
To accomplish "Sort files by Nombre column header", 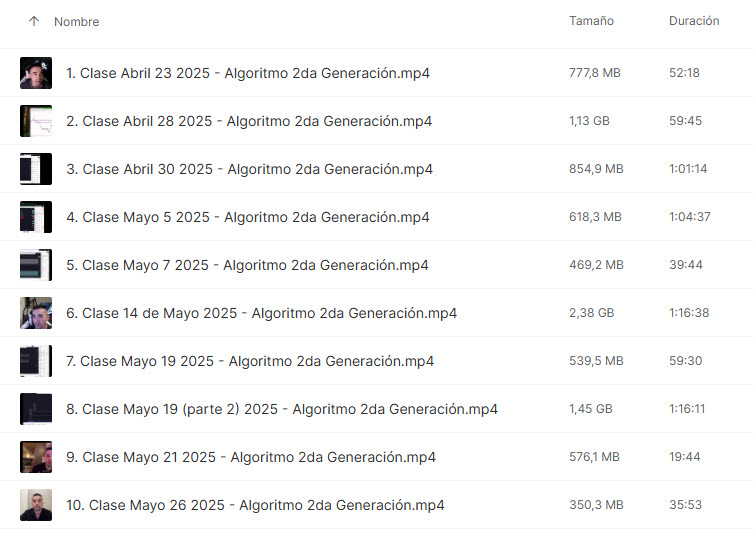I will click(x=76, y=22).
